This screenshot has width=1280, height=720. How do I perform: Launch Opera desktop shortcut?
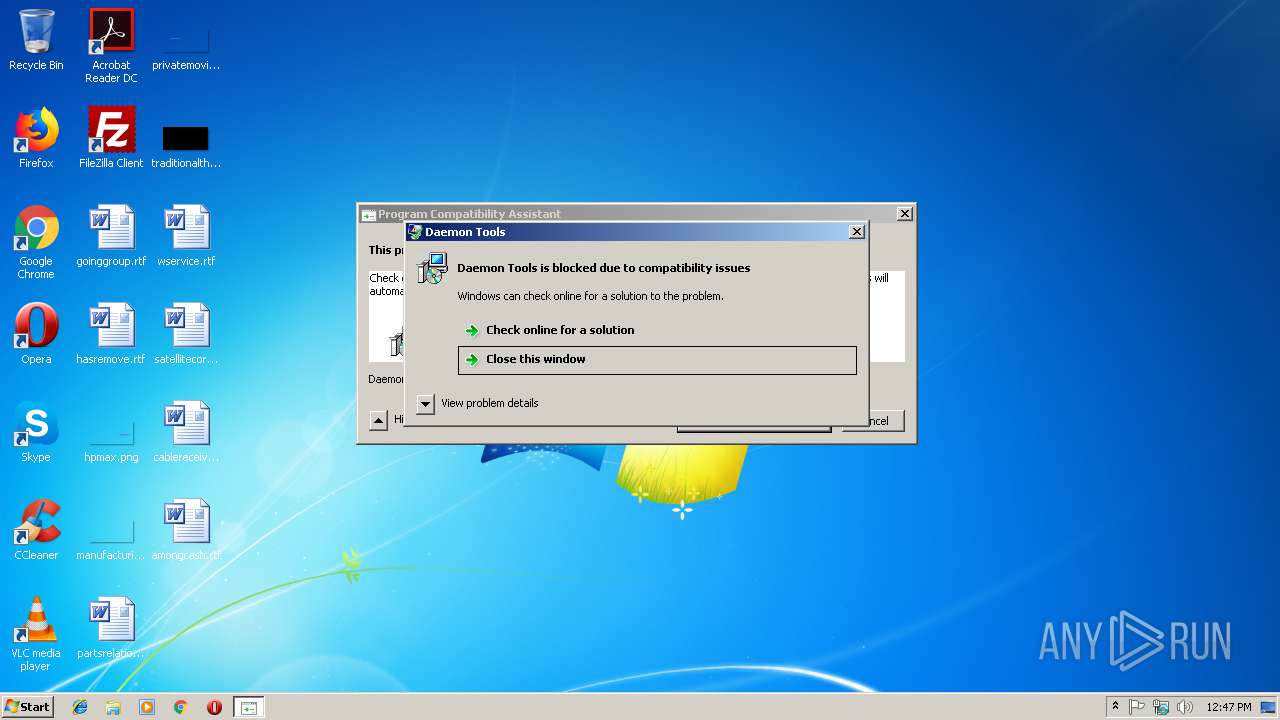click(x=36, y=335)
